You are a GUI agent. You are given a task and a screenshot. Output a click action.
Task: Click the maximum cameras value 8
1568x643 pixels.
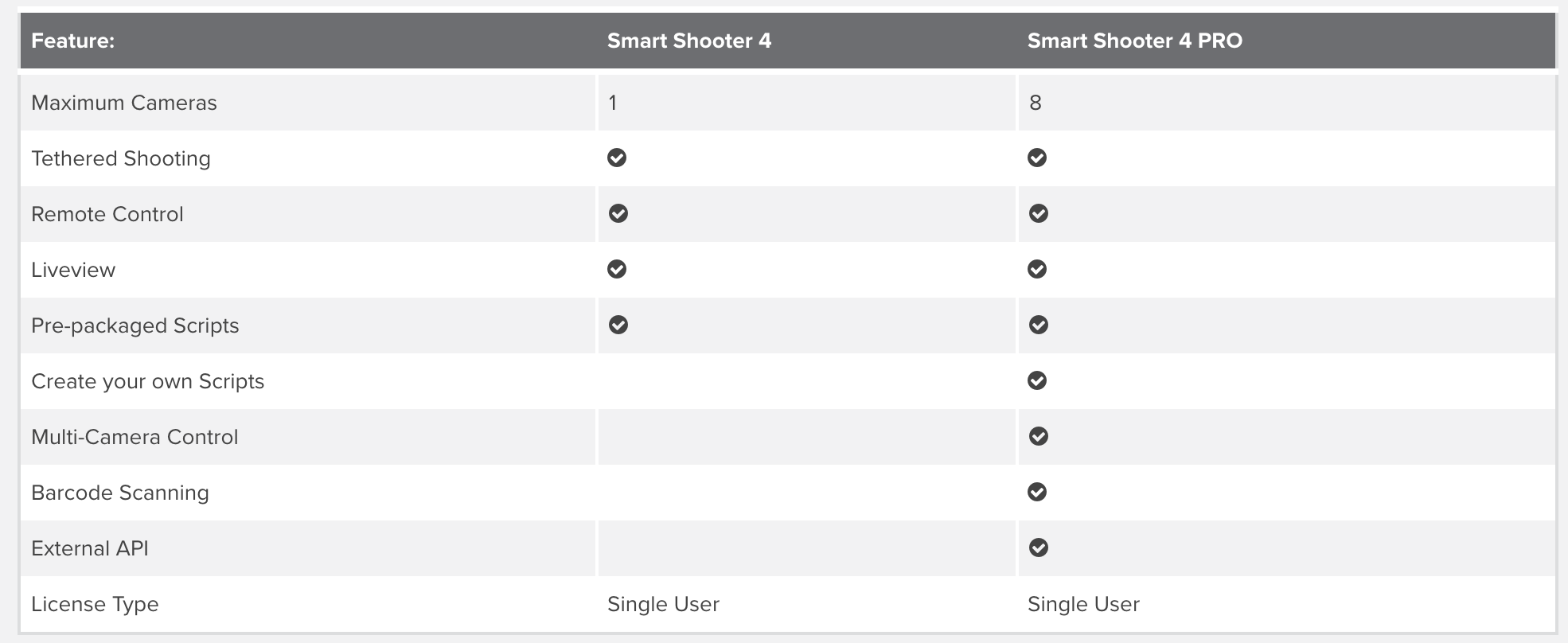point(1036,103)
